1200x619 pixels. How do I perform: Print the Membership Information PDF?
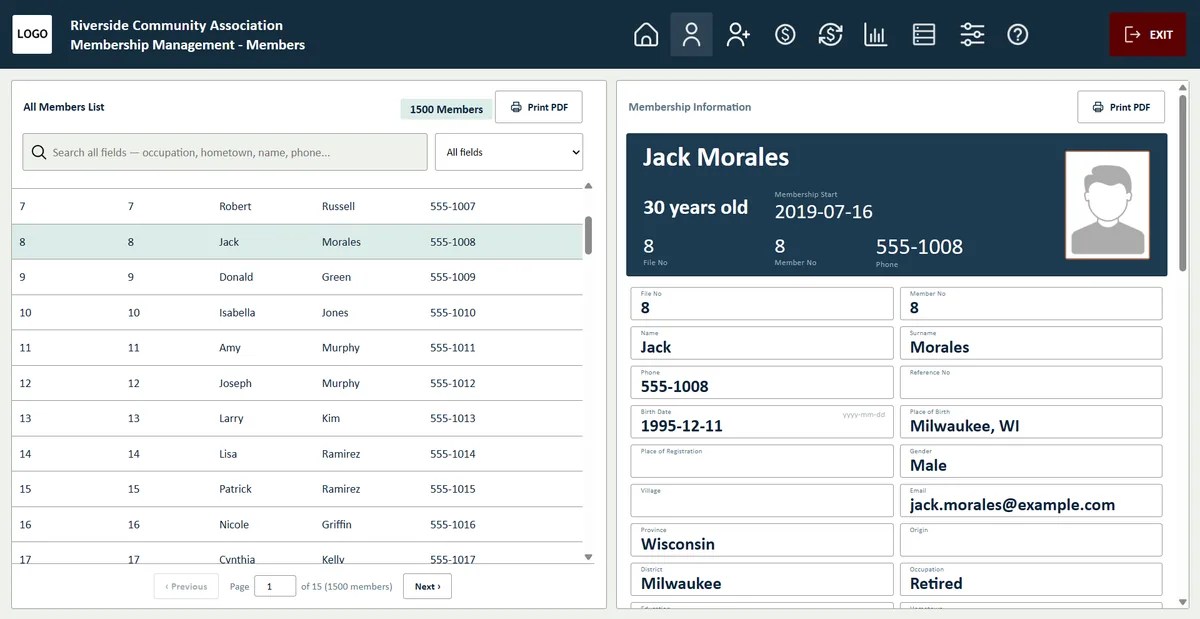click(x=1121, y=107)
